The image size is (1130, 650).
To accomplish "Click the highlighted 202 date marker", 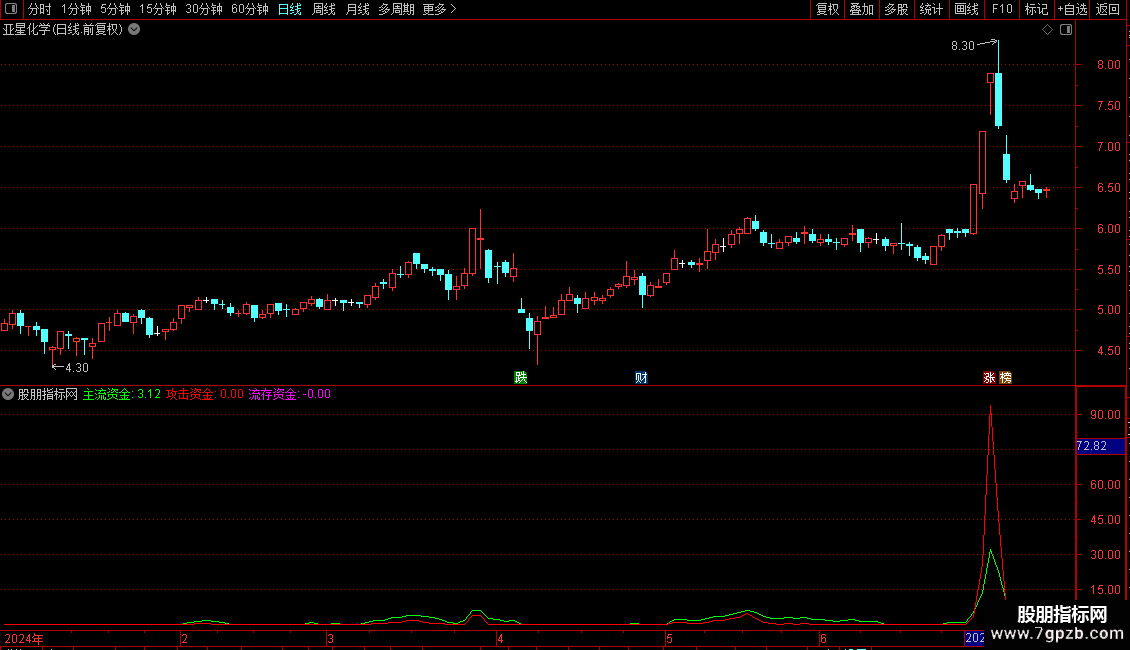I will [x=974, y=638].
